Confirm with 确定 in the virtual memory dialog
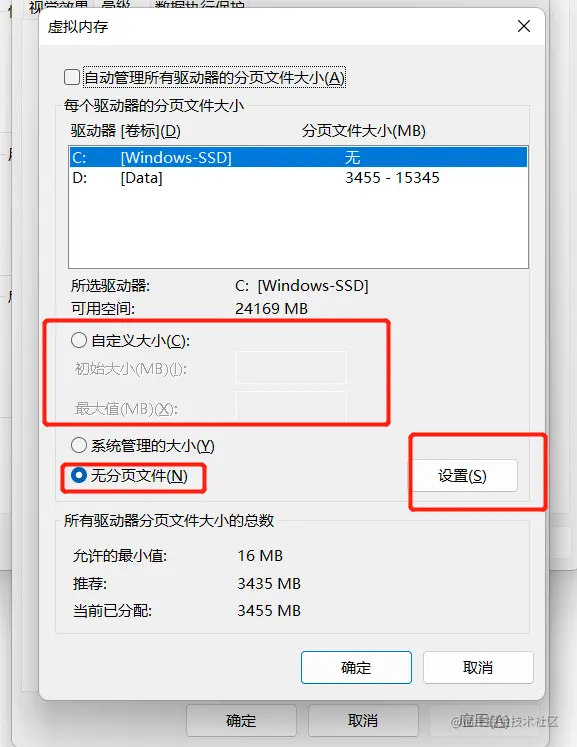Image resolution: width=577 pixels, height=747 pixels. coord(356,667)
